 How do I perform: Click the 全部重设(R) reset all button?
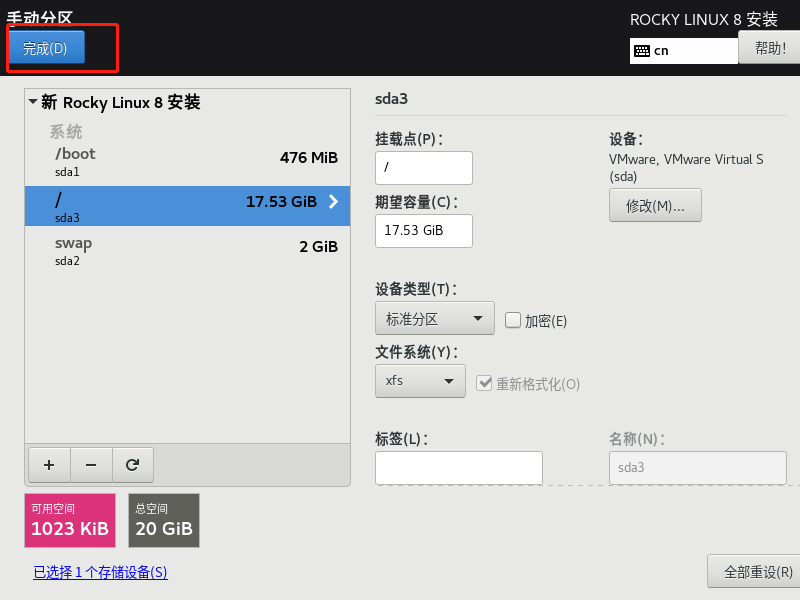(755, 571)
